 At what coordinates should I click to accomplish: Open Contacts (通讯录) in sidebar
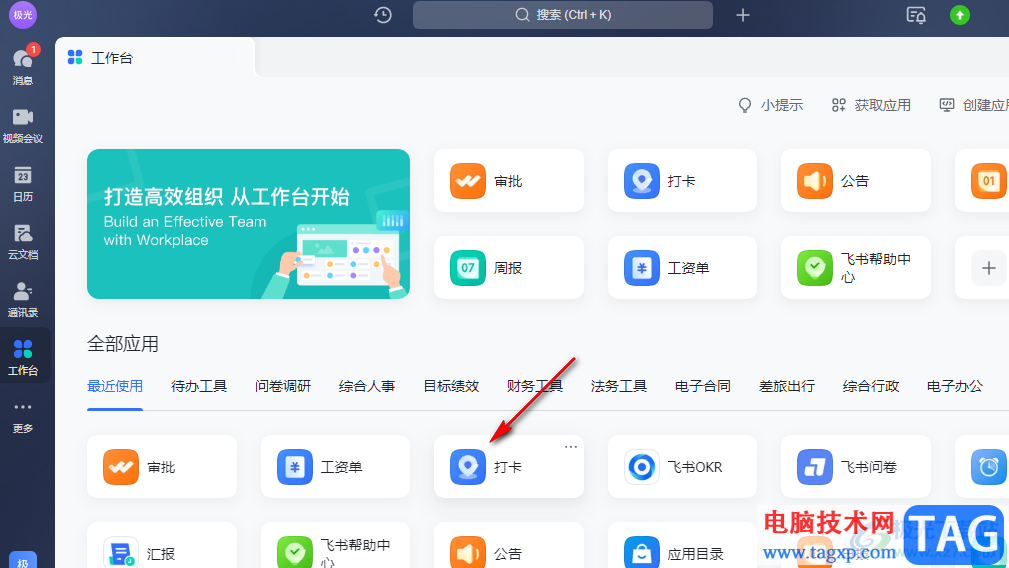pyautogui.click(x=23, y=299)
